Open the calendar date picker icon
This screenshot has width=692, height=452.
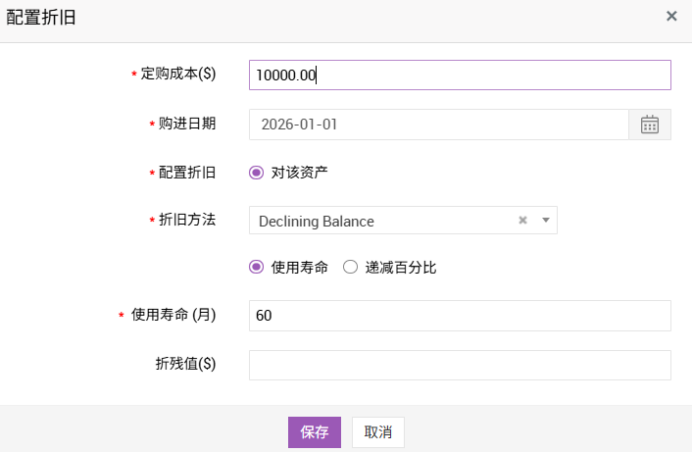[x=649, y=125]
